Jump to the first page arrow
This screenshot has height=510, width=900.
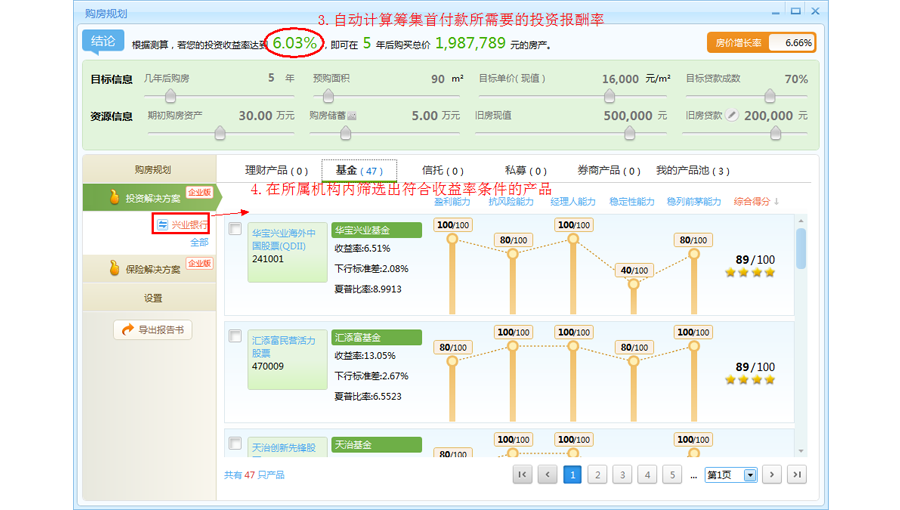(x=522, y=475)
